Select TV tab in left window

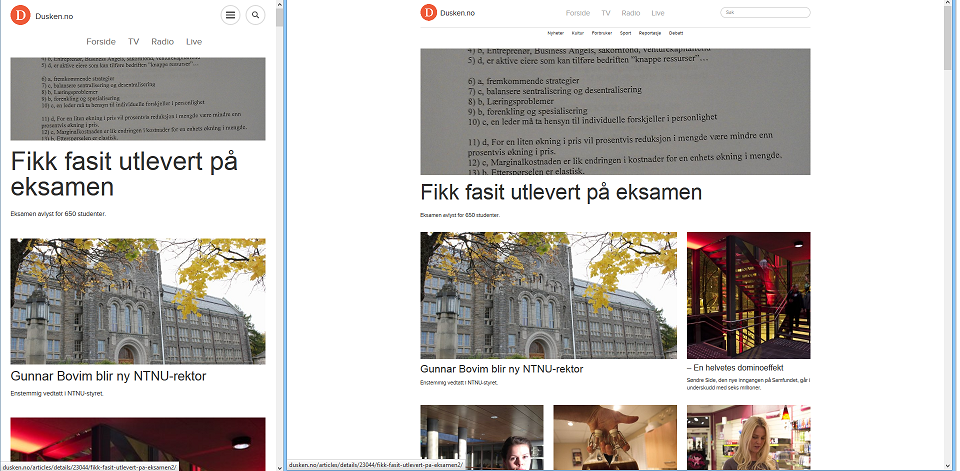(133, 42)
